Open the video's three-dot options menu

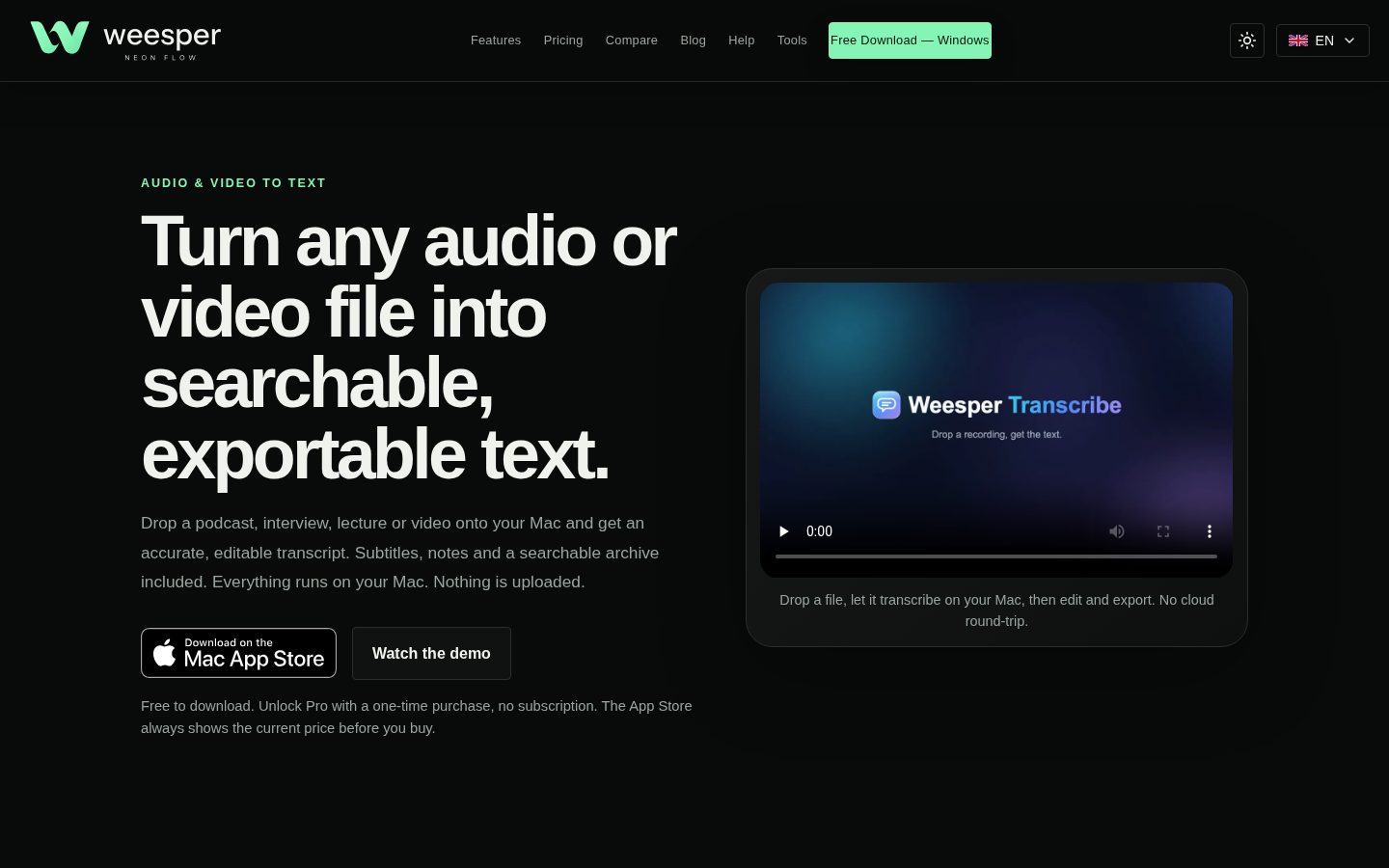(x=1210, y=531)
